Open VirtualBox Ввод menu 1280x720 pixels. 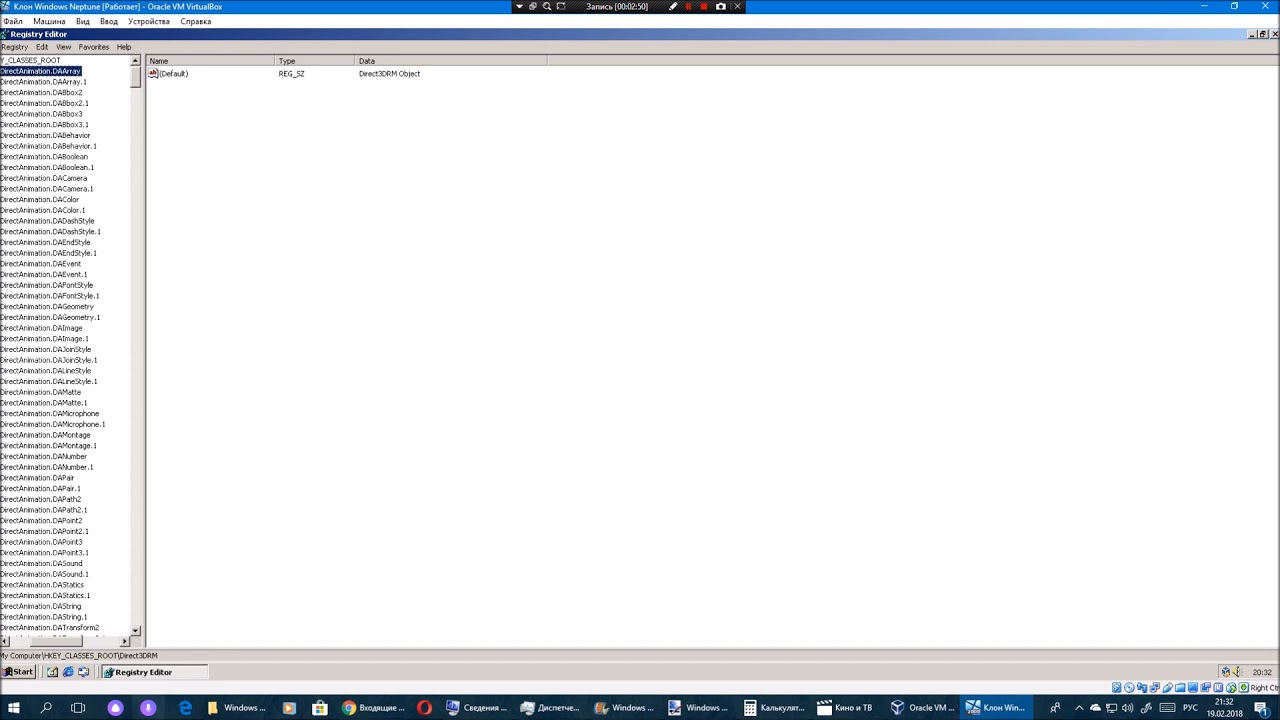(109, 21)
